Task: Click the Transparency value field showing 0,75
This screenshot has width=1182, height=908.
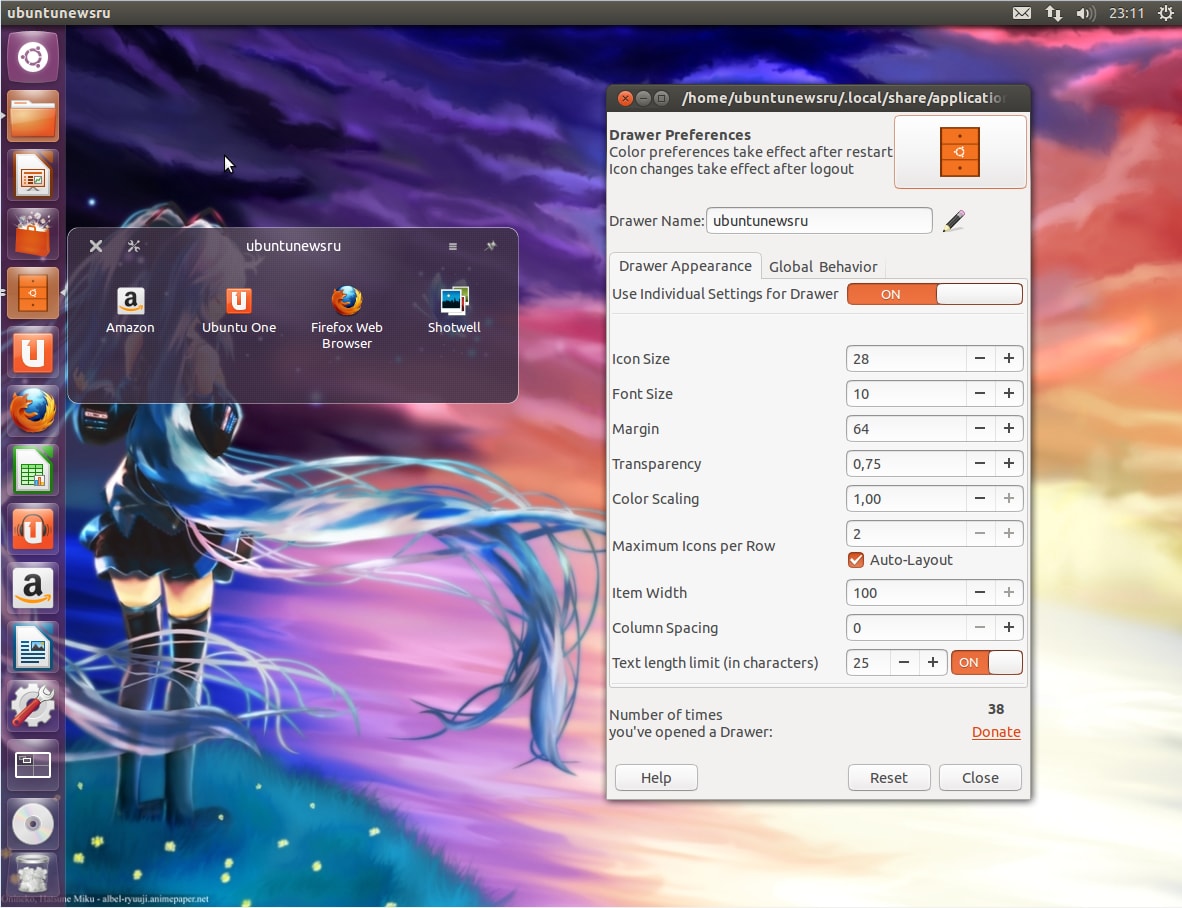Action: [x=906, y=463]
